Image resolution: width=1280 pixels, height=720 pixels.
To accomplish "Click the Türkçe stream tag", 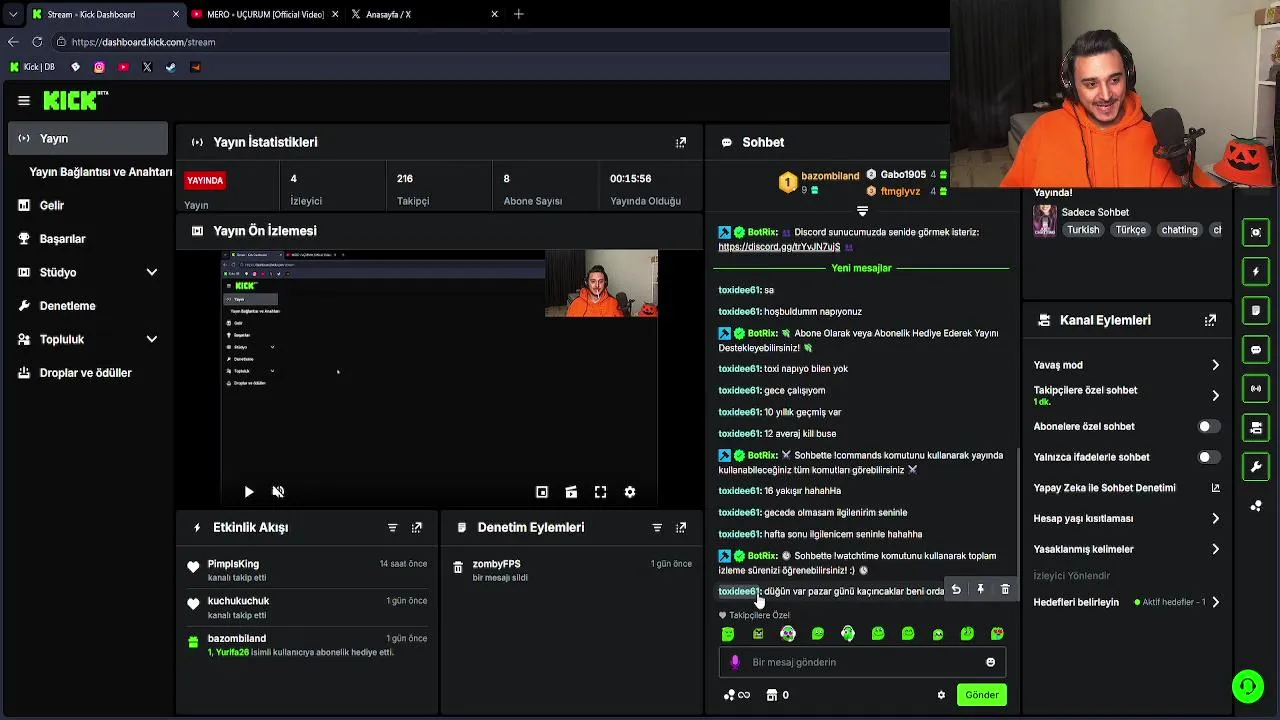I will coord(1131,230).
